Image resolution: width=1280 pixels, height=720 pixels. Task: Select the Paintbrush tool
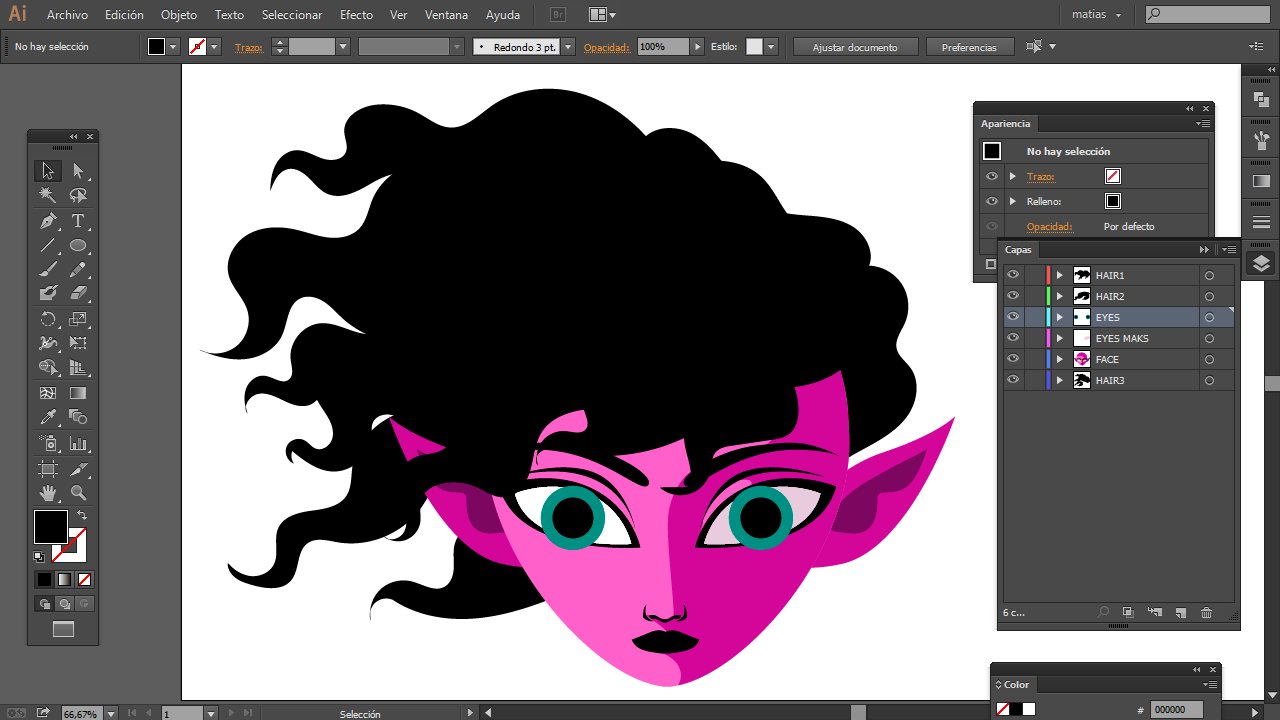pyautogui.click(x=48, y=270)
